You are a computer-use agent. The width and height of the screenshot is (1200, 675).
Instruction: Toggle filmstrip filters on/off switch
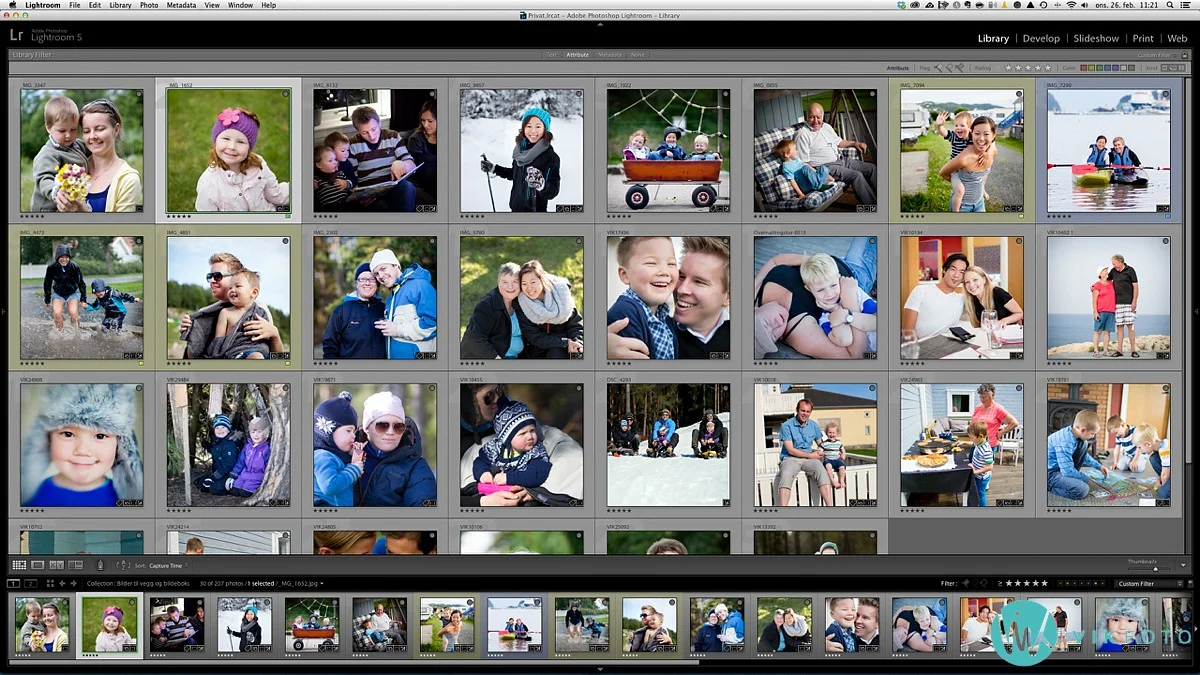click(x=1190, y=583)
